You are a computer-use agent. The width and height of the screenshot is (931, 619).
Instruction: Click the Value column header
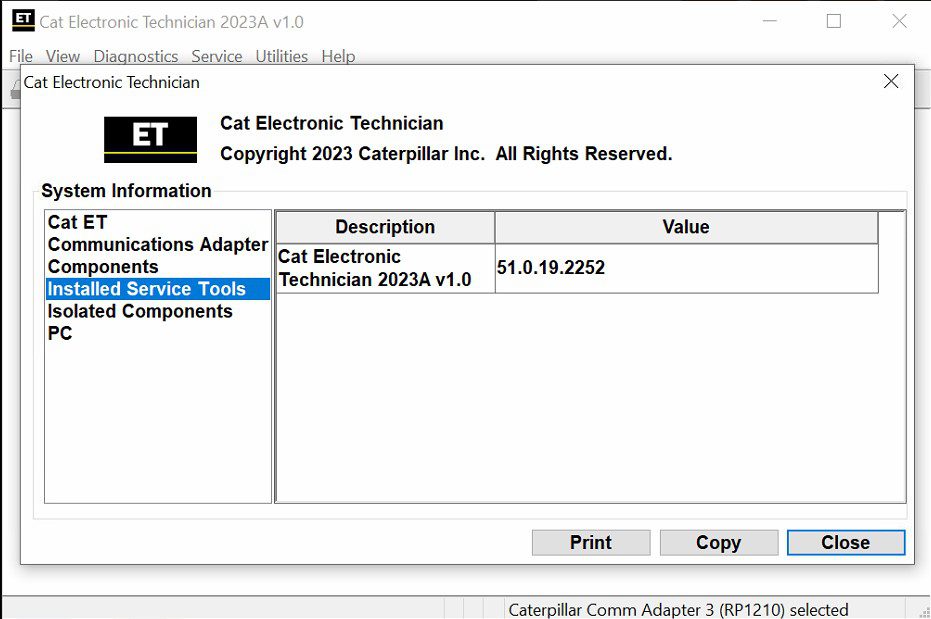685,226
